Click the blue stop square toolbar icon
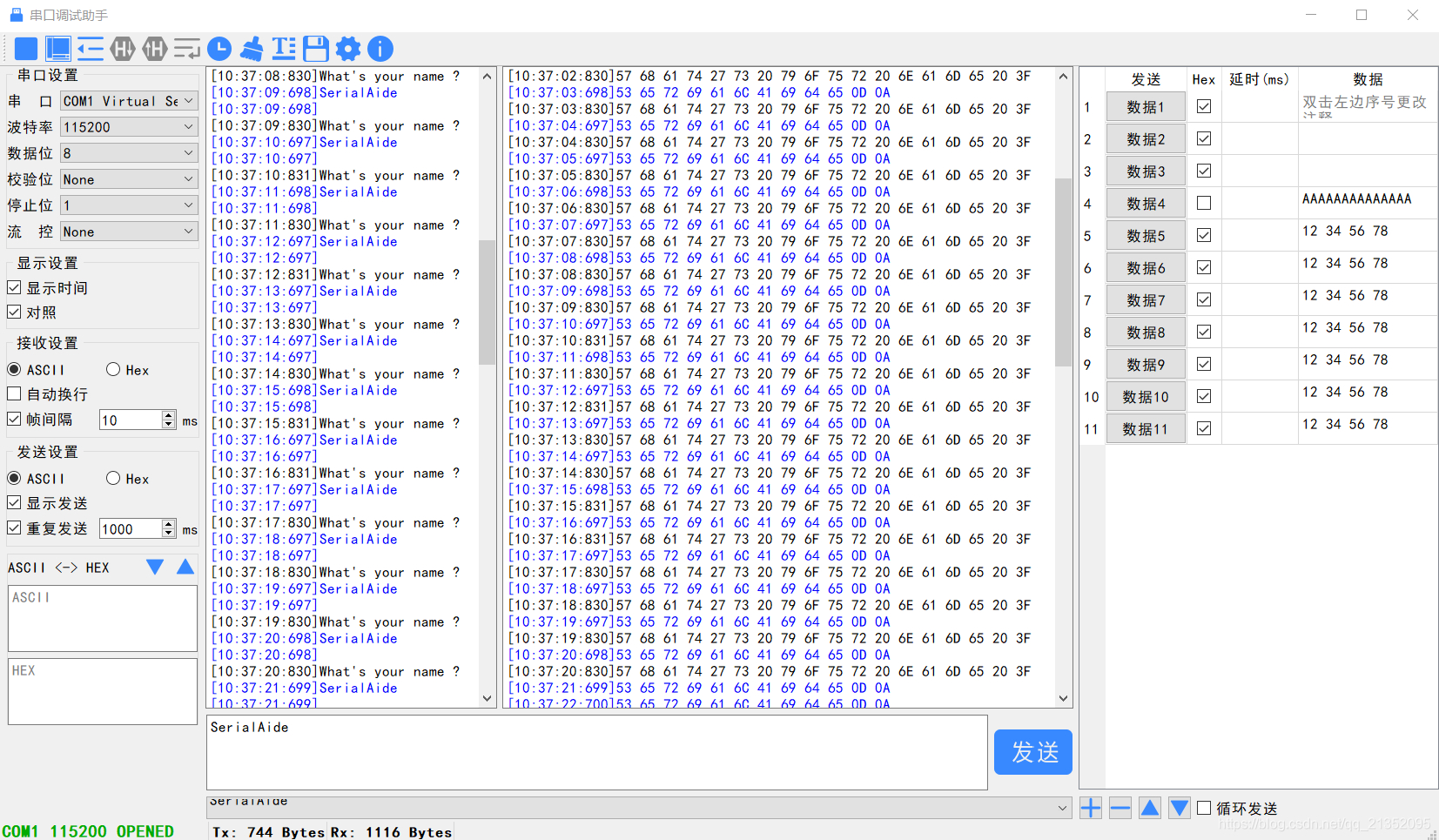Image resolution: width=1439 pixels, height=840 pixels. point(26,49)
